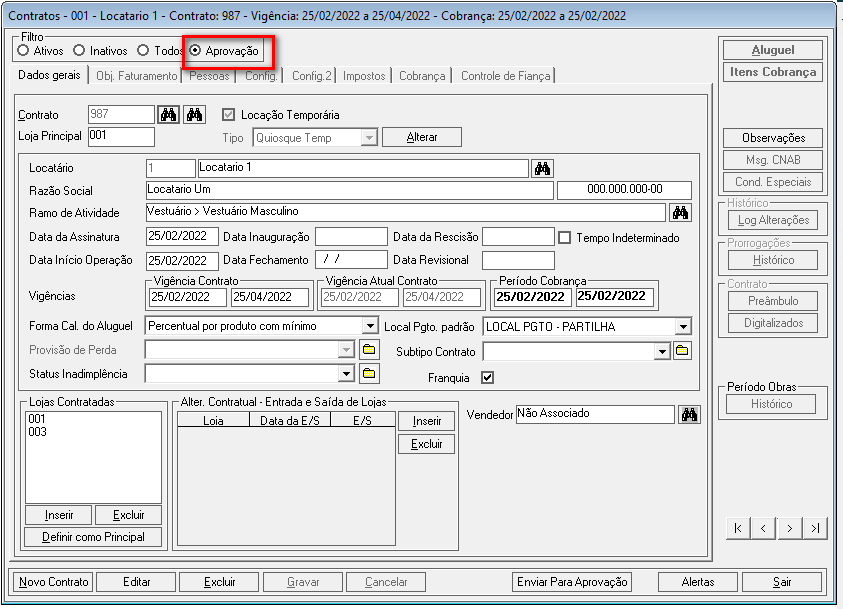Jump to last record navigation button
The height and width of the screenshot is (609, 843).
click(815, 528)
